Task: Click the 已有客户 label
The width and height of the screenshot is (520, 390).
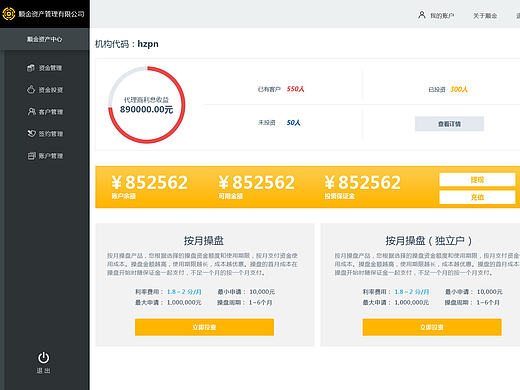Action: [x=269, y=89]
